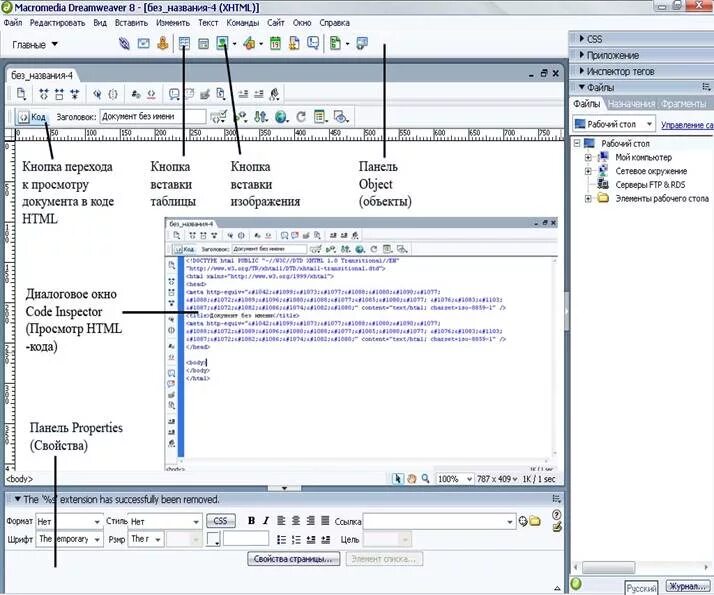Click the Журнал button
714x595 pixels.
(688, 586)
